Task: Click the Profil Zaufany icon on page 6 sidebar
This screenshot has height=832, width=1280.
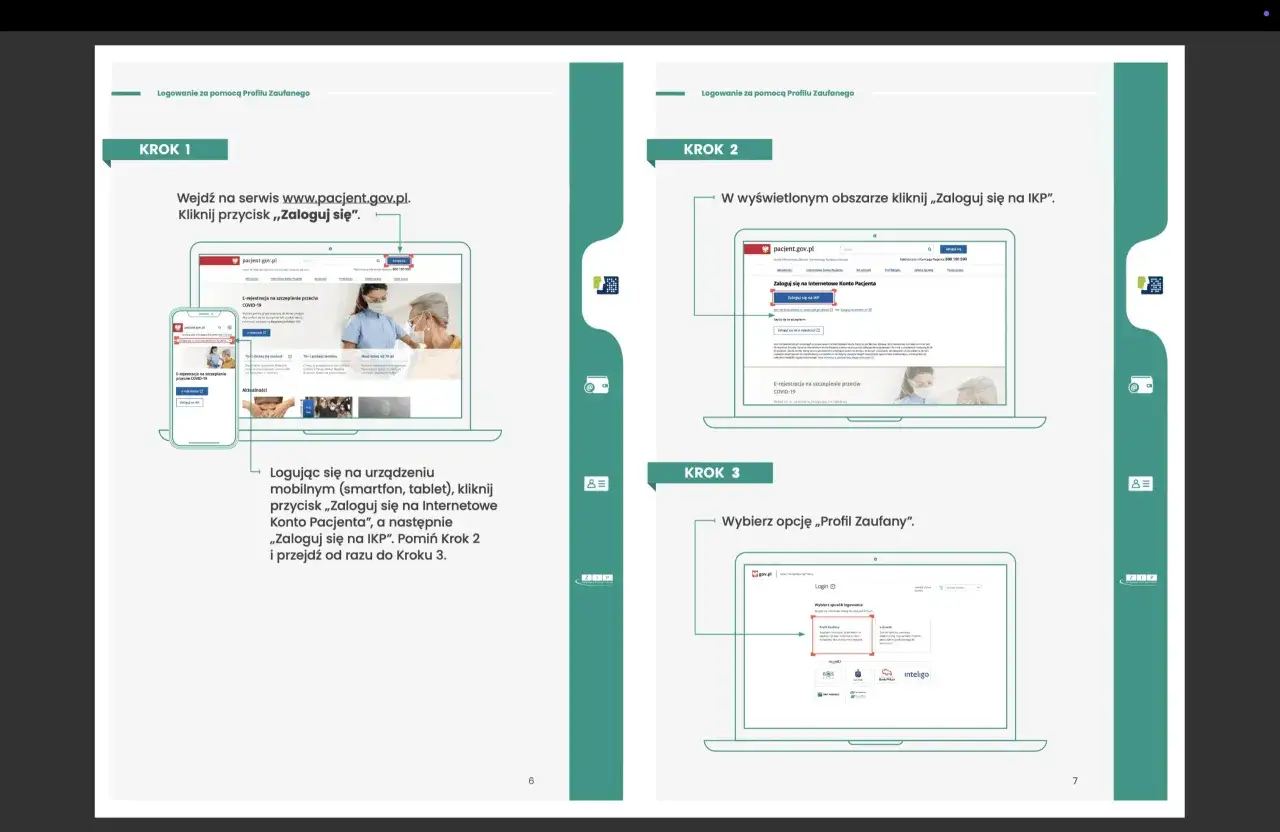Action: tap(606, 285)
